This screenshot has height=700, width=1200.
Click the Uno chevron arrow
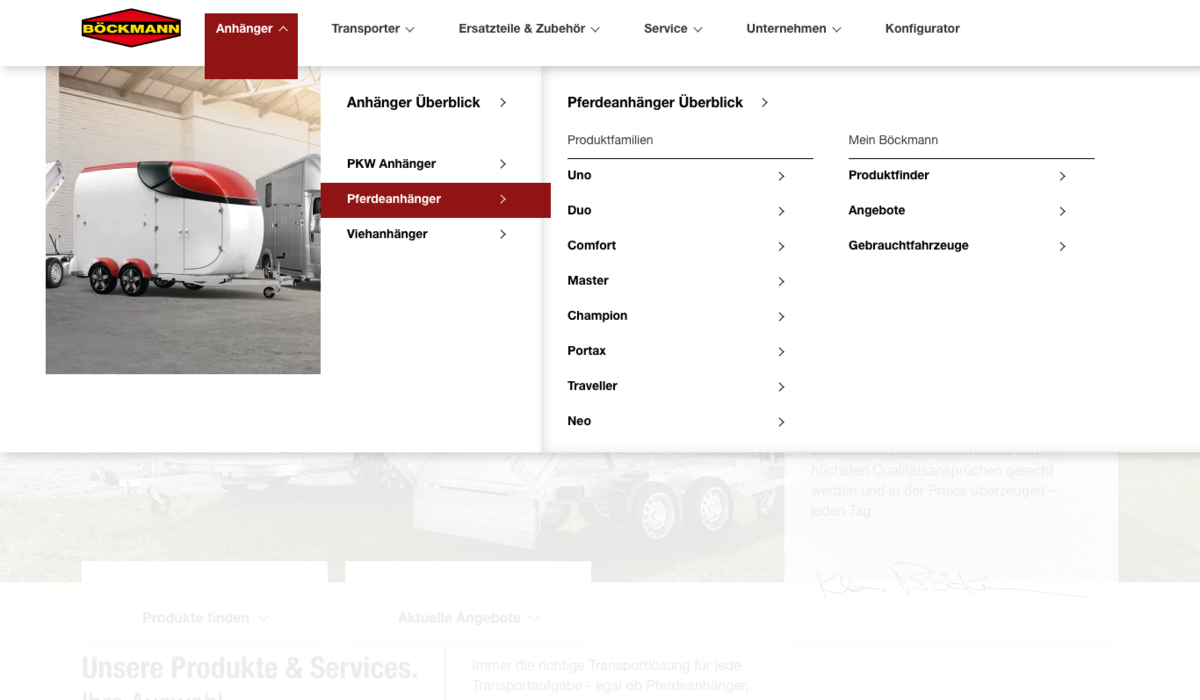781,176
